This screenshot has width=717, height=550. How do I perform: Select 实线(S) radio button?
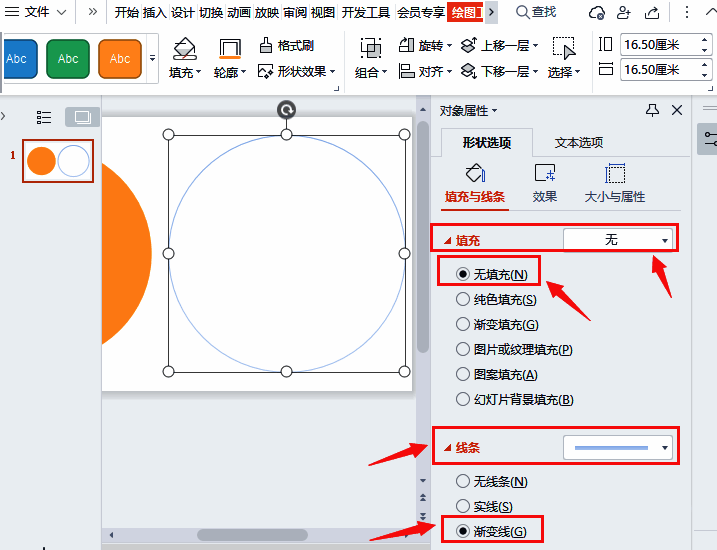click(463, 506)
